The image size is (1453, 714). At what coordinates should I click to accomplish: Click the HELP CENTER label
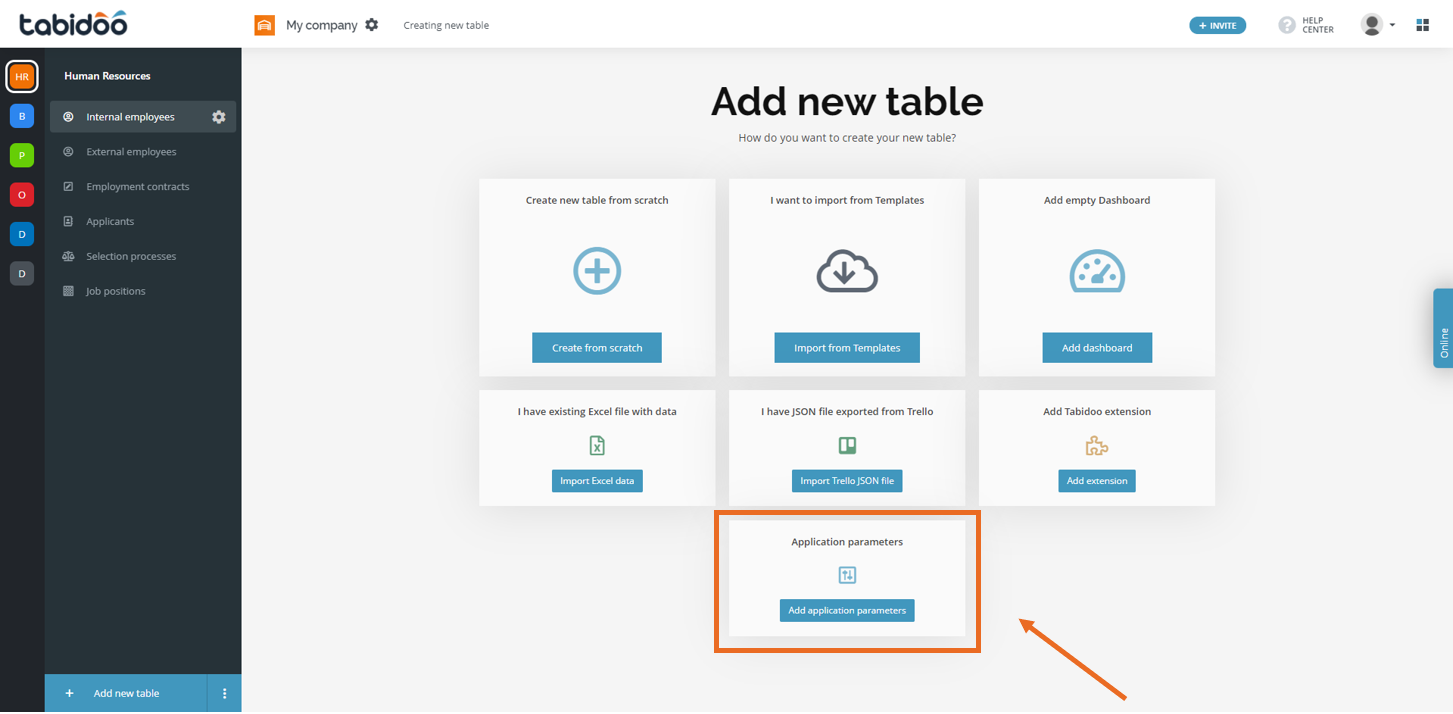click(1318, 25)
